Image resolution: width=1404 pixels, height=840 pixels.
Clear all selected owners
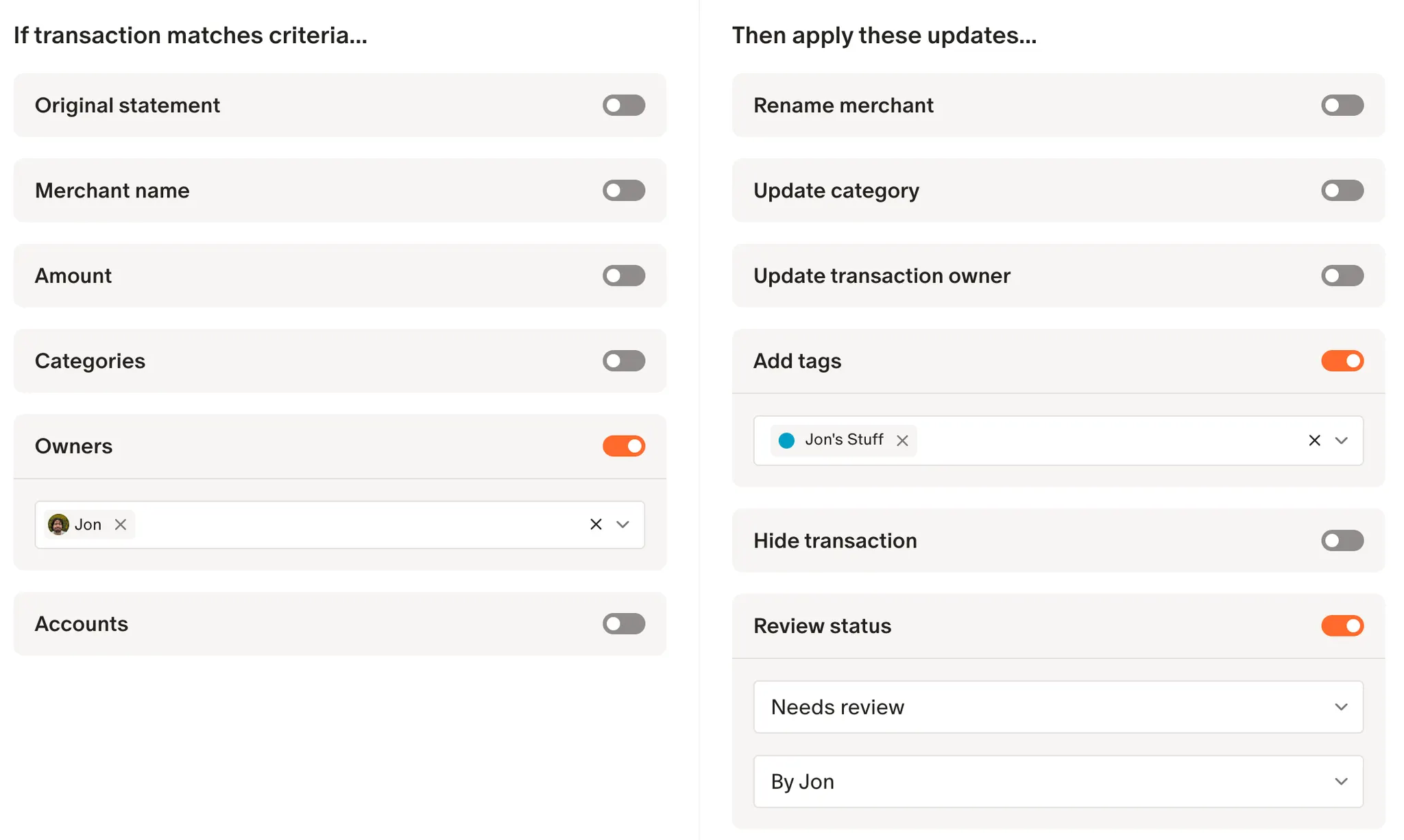point(596,525)
